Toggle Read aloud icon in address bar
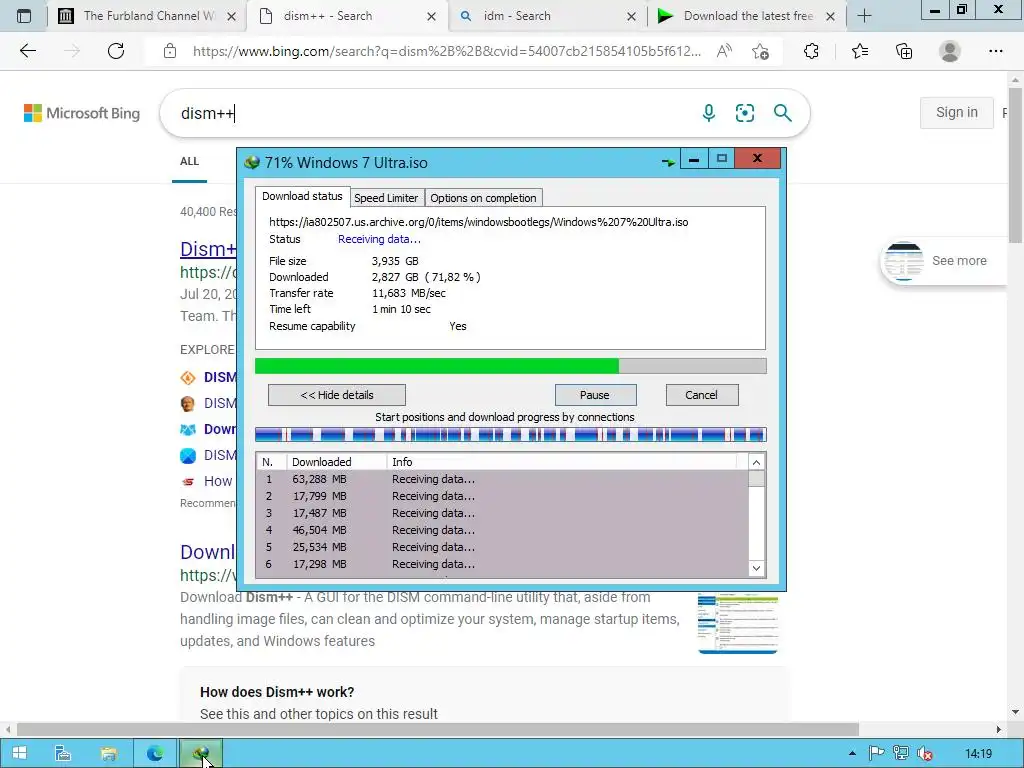 point(724,51)
